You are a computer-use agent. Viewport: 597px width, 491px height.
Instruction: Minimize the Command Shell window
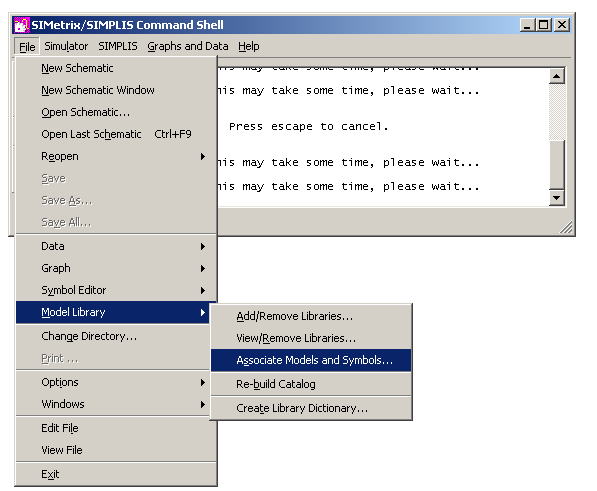527,25
